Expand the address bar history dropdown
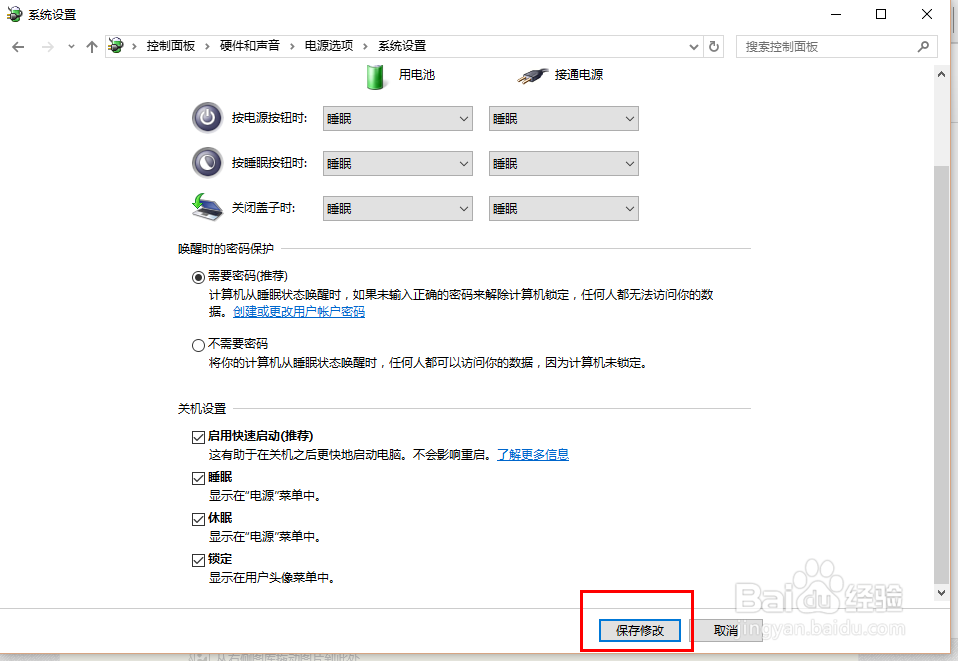The height and width of the screenshot is (661, 958). (693, 45)
